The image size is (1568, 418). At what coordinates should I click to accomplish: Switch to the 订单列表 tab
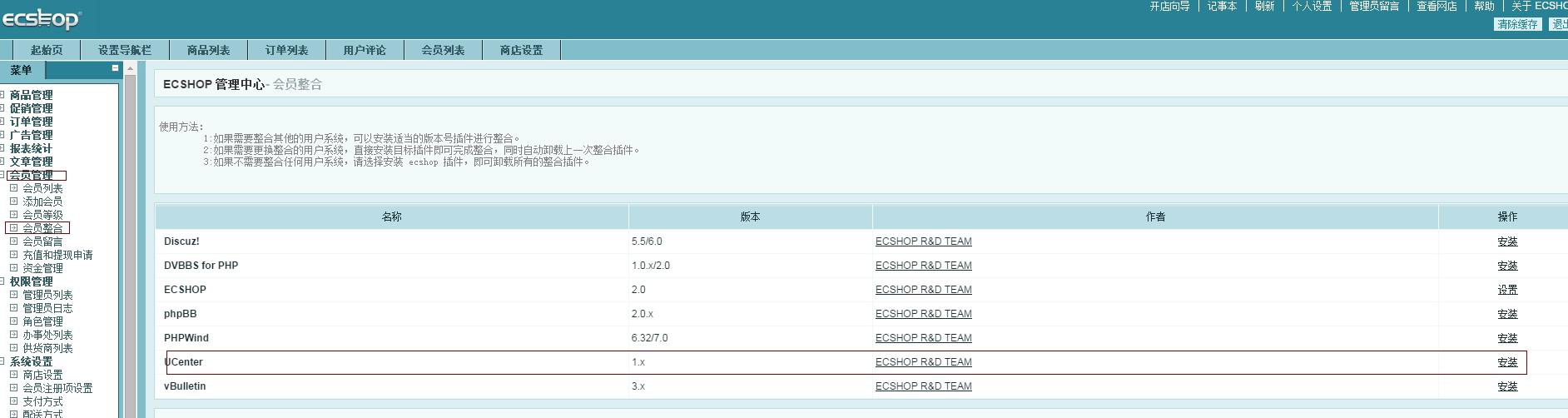coord(286,50)
